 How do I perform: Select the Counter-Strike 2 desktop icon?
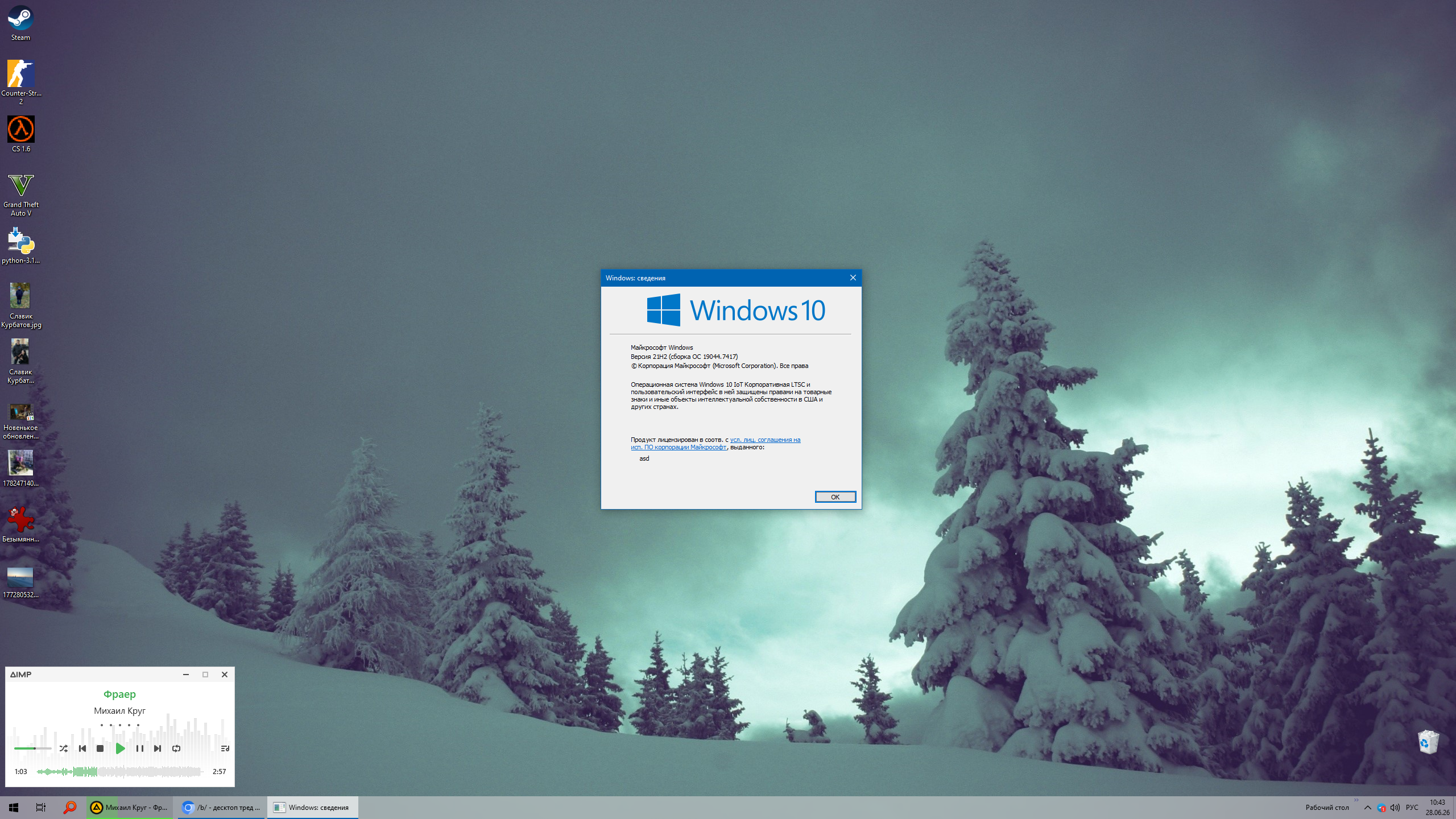(21, 81)
